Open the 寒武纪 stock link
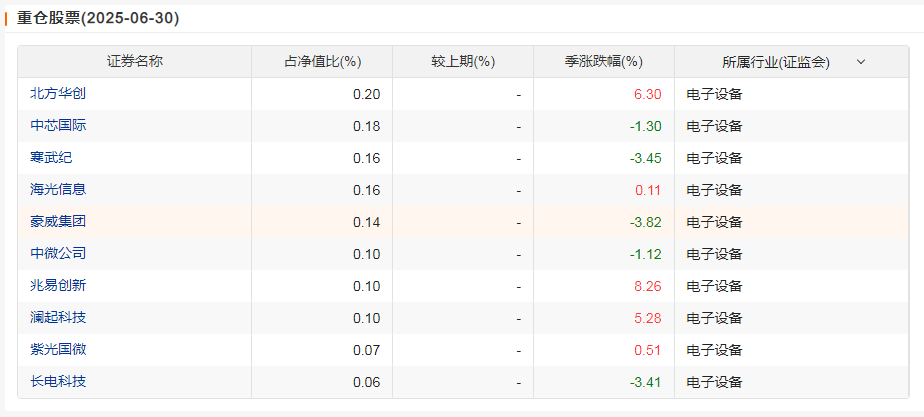This screenshot has width=924, height=417. click(51, 158)
